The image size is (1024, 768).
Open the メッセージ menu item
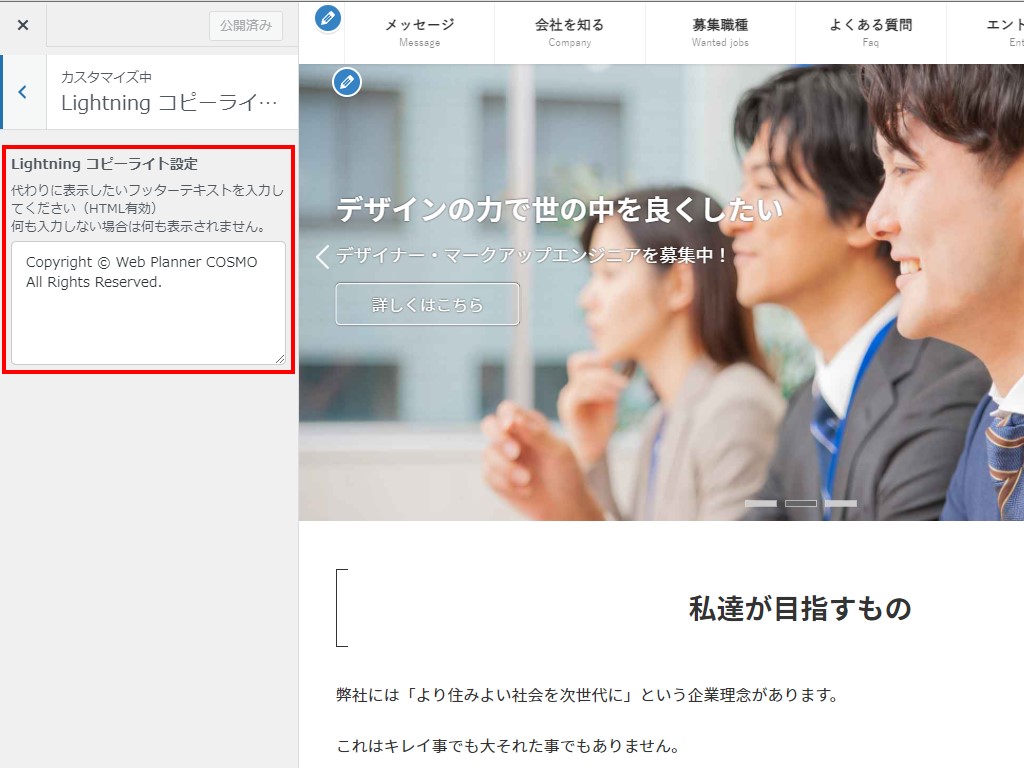(x=419, y=31)
